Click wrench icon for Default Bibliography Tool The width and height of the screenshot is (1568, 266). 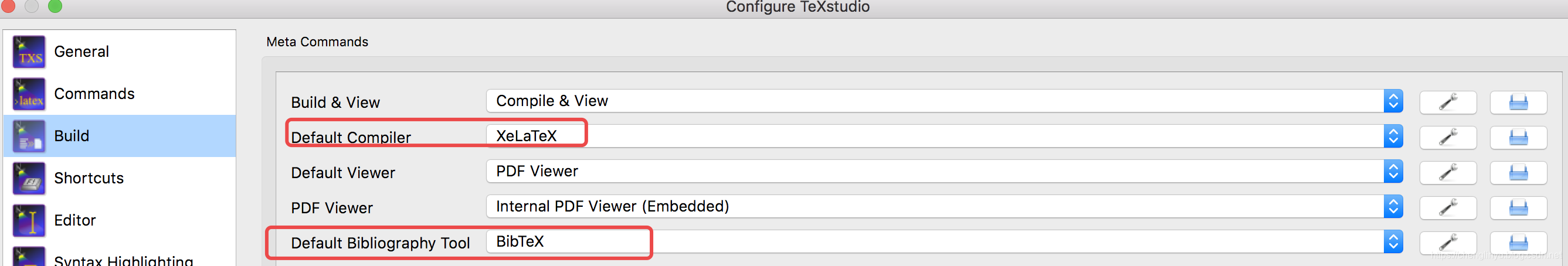pyautogui.click(x=1447, y=243)
